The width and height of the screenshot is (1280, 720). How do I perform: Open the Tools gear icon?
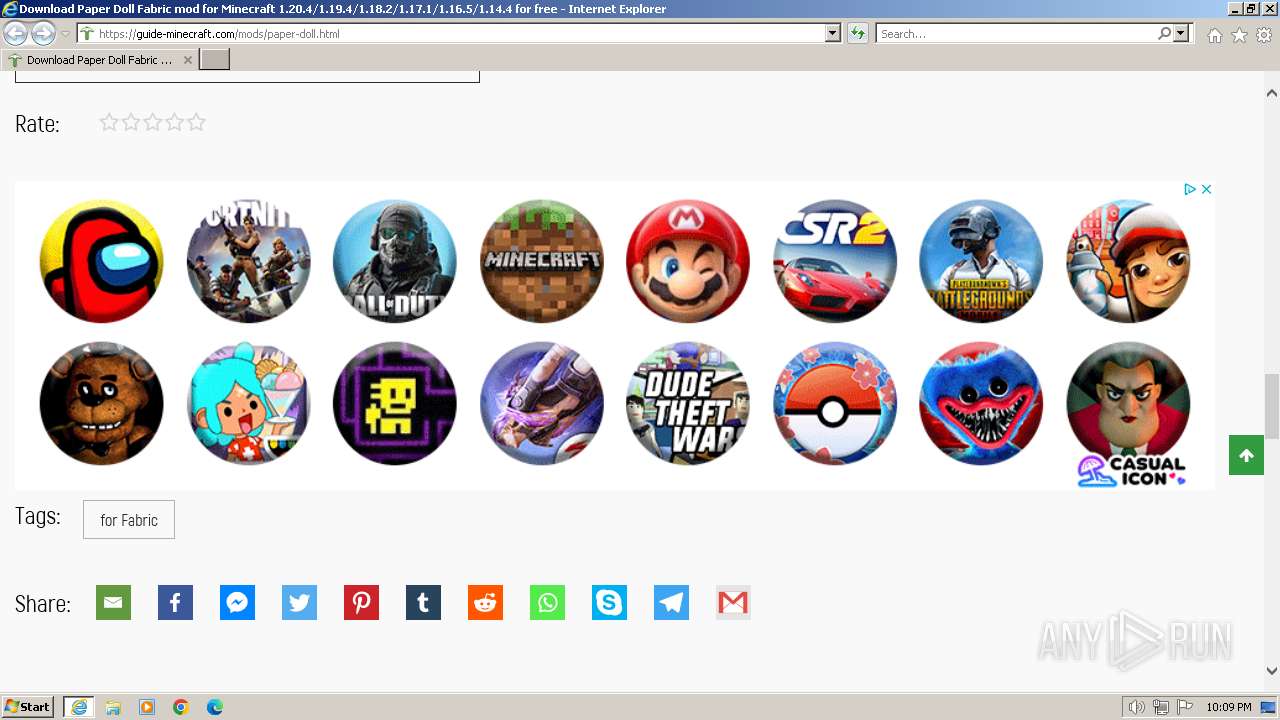point(1264,35)
